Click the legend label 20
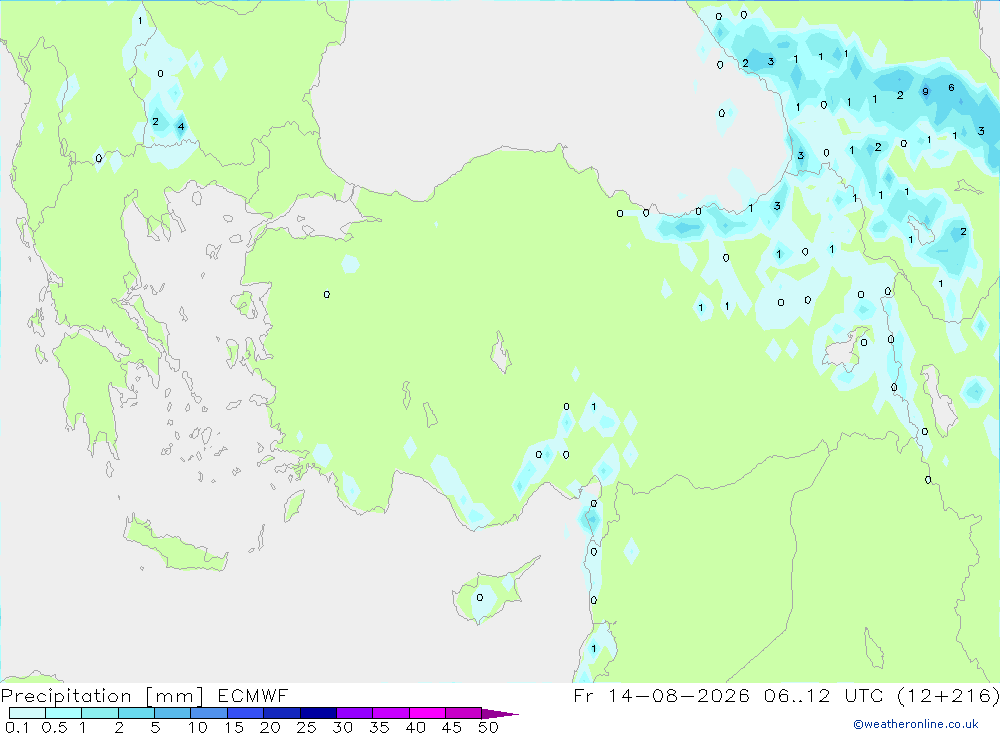1000x733 pixels. (270, 727)
